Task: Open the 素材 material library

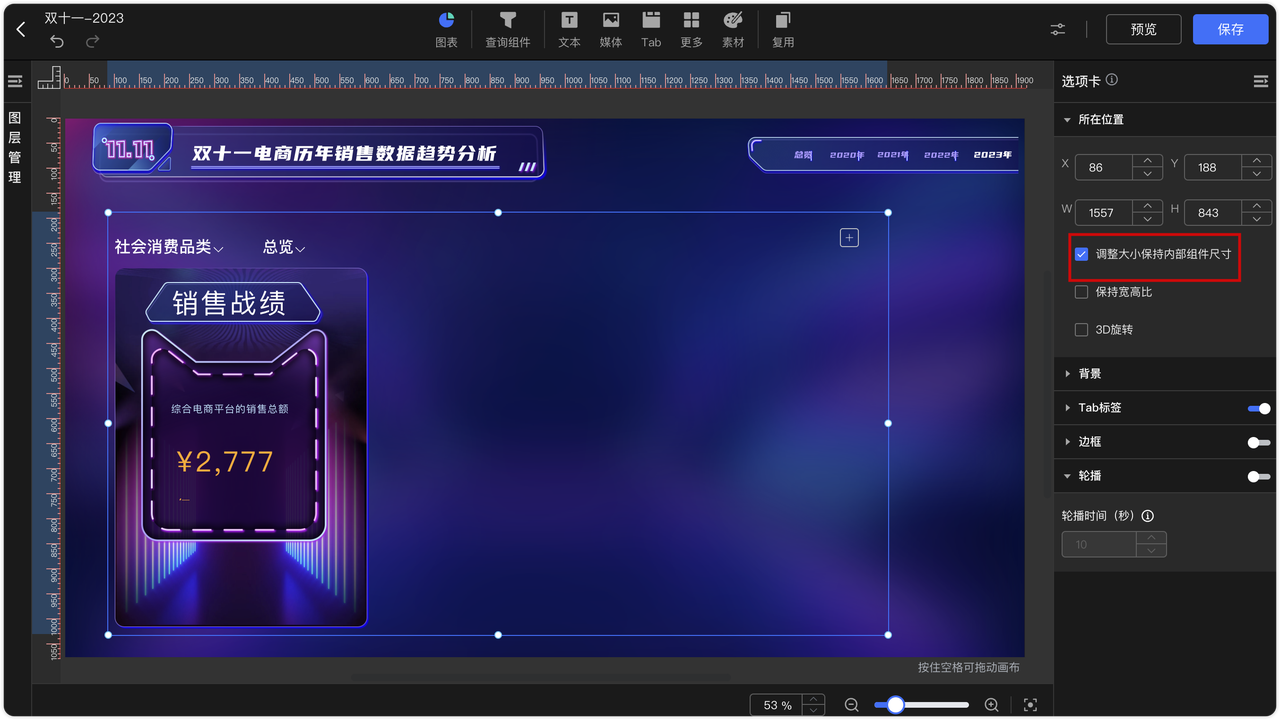Action: [x=733, y=28]
